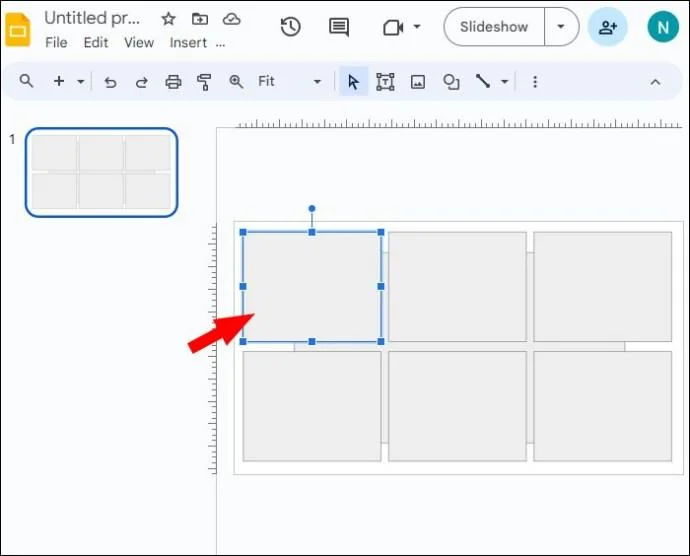Image resolution: width=690 pixels, height=556 pixels.
Task: Click the right-middle resize handle of selection
Action: pos(381,287)
